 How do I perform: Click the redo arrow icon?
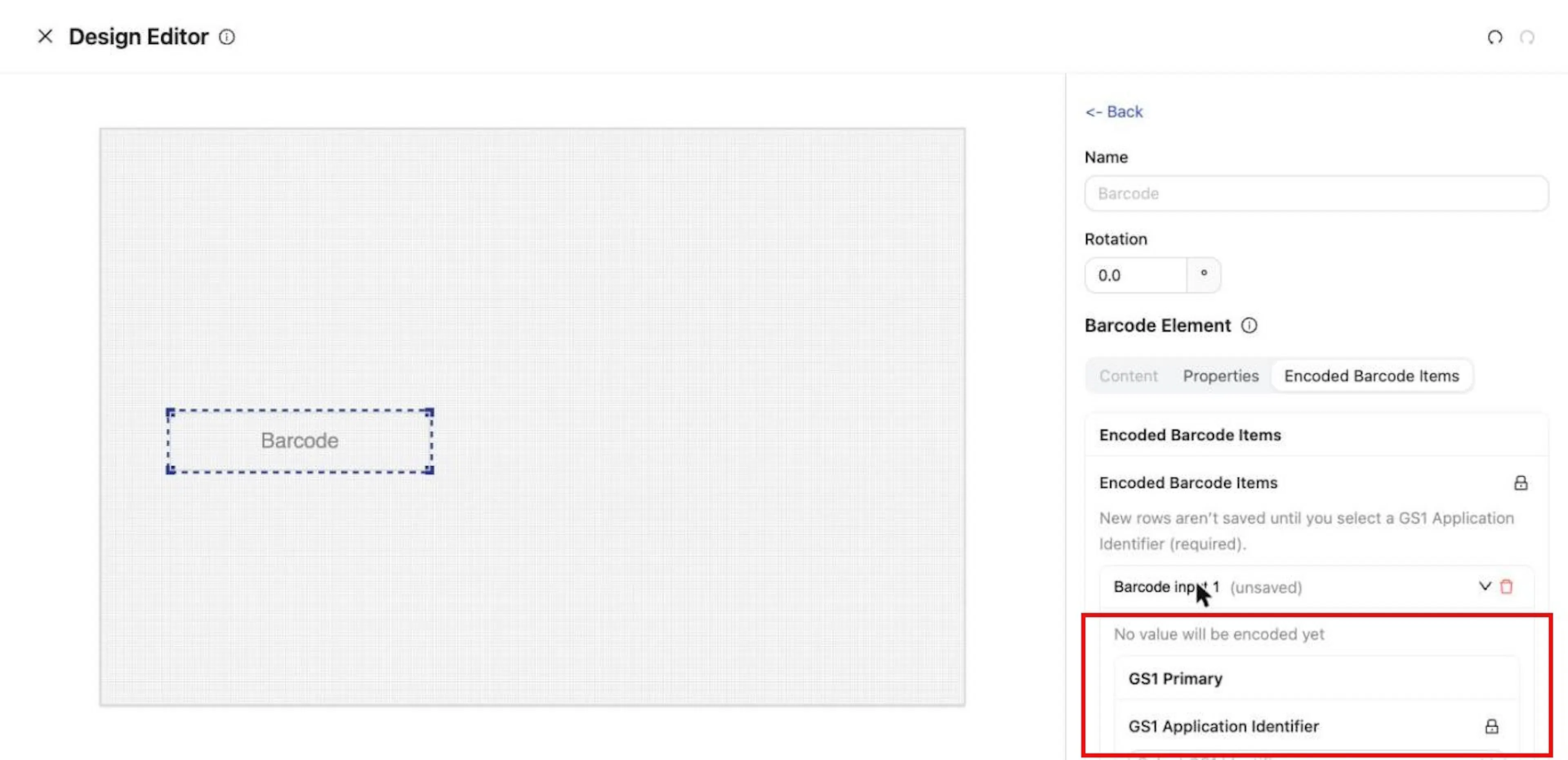pos(1527,37)
